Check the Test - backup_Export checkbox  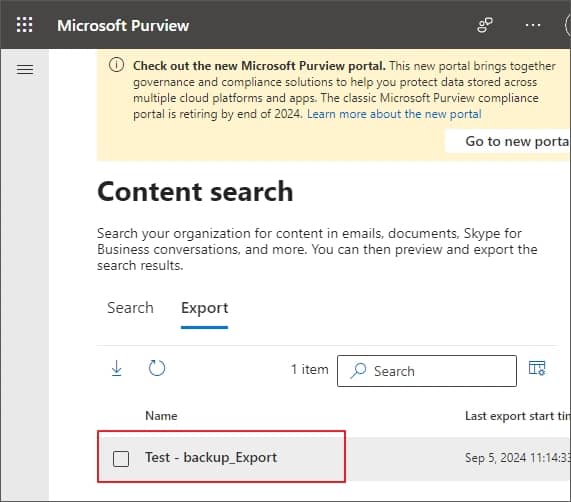point(121,458)
